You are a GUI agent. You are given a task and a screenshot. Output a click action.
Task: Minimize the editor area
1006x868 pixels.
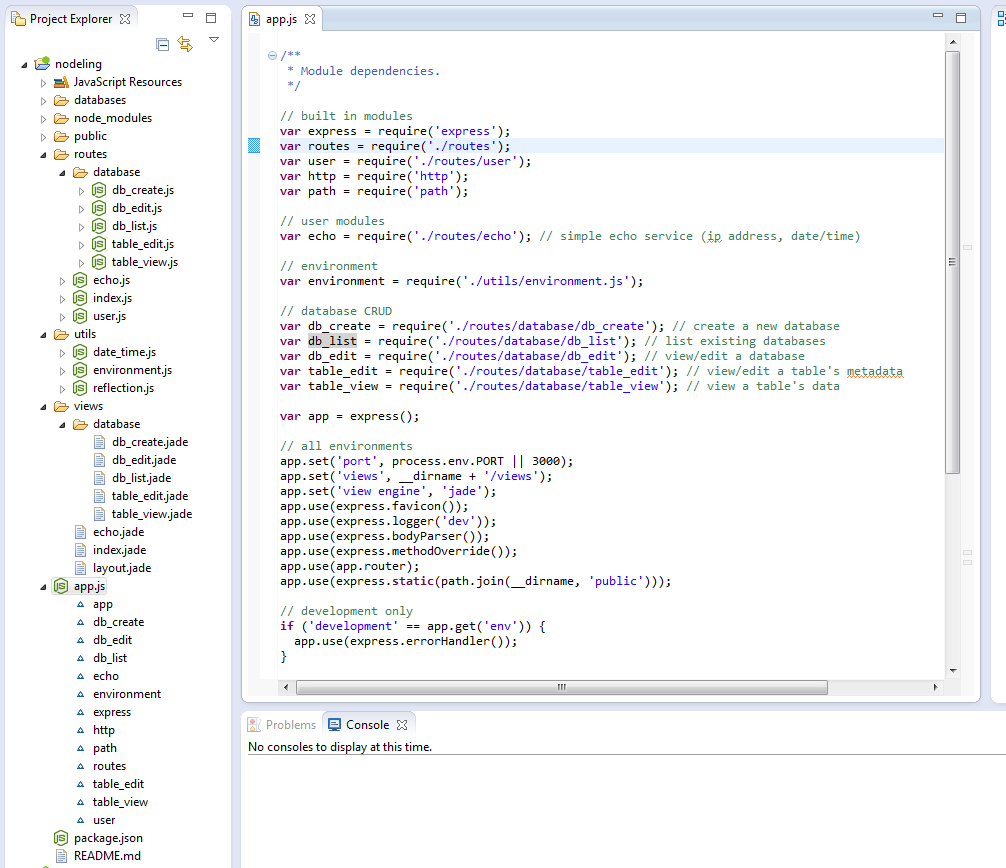(938, 15)
